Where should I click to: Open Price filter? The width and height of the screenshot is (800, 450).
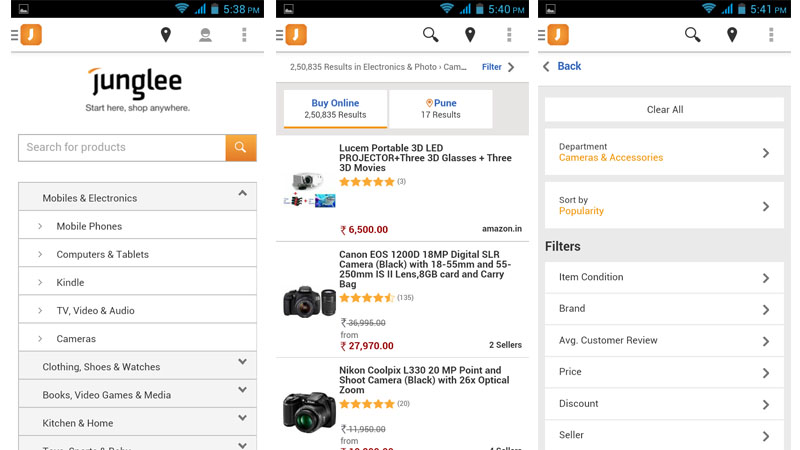click(664, 372)
